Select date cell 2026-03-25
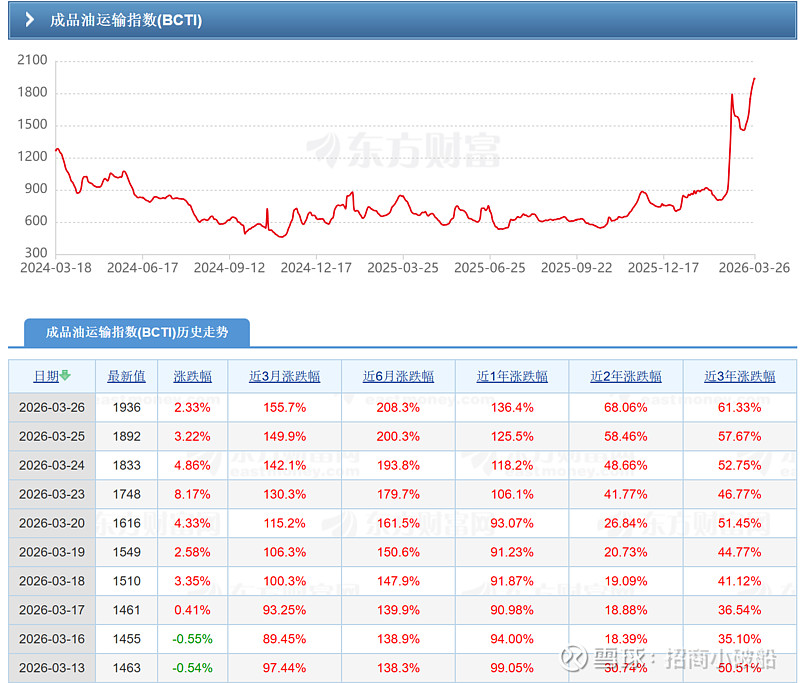 (x=52, y=437)
